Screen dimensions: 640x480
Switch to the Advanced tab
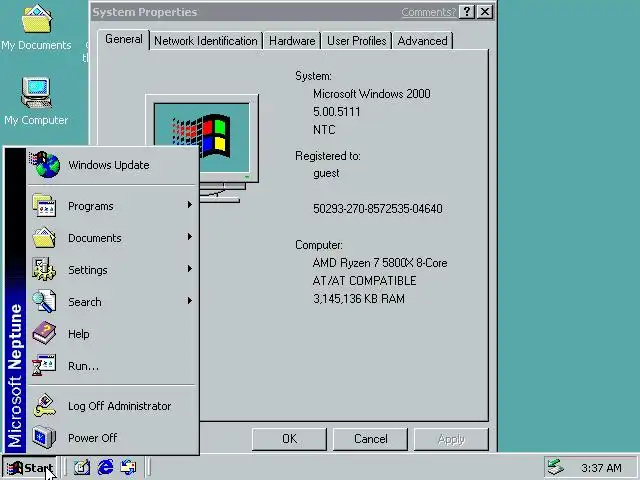click(x=422, y=41)
